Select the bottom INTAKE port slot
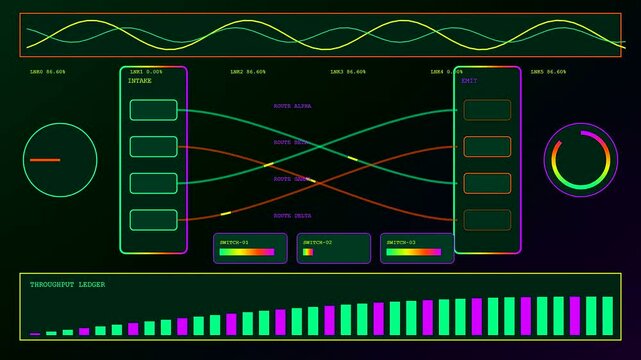 pos(154,220)
